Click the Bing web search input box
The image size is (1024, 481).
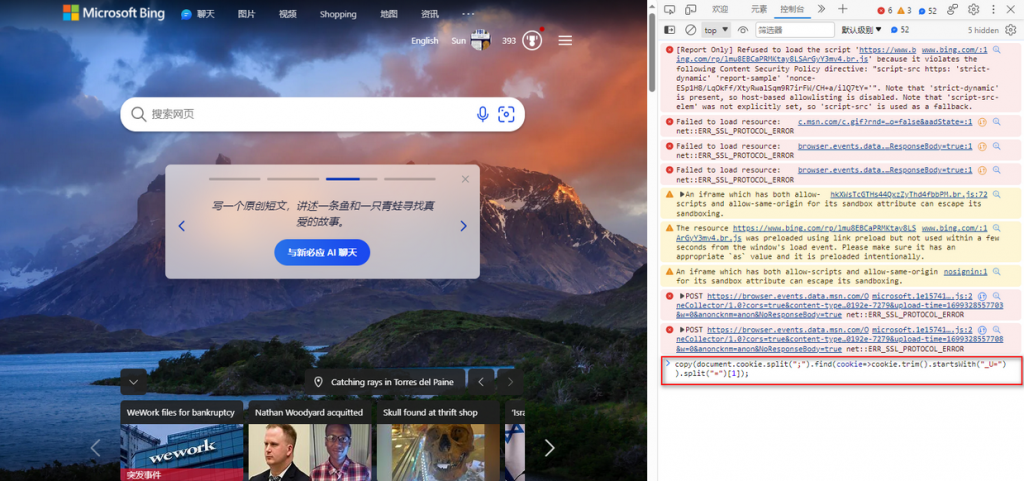300,114
